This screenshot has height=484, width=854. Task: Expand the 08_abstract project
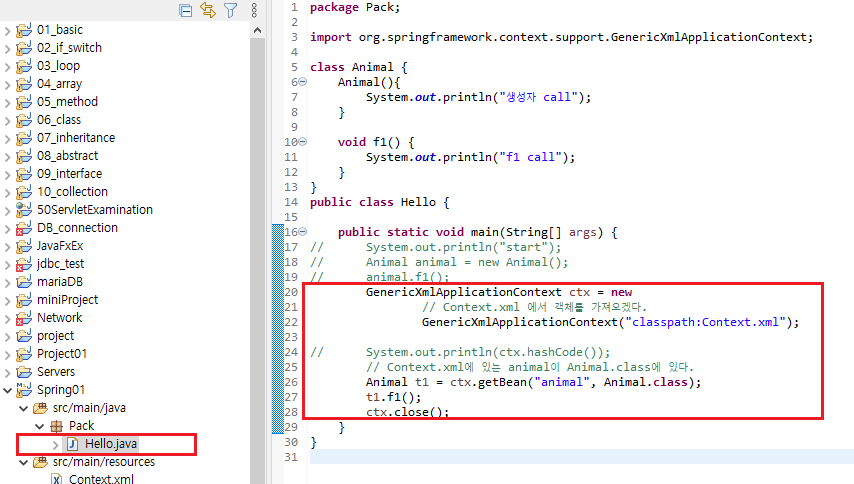pos(8,156)
